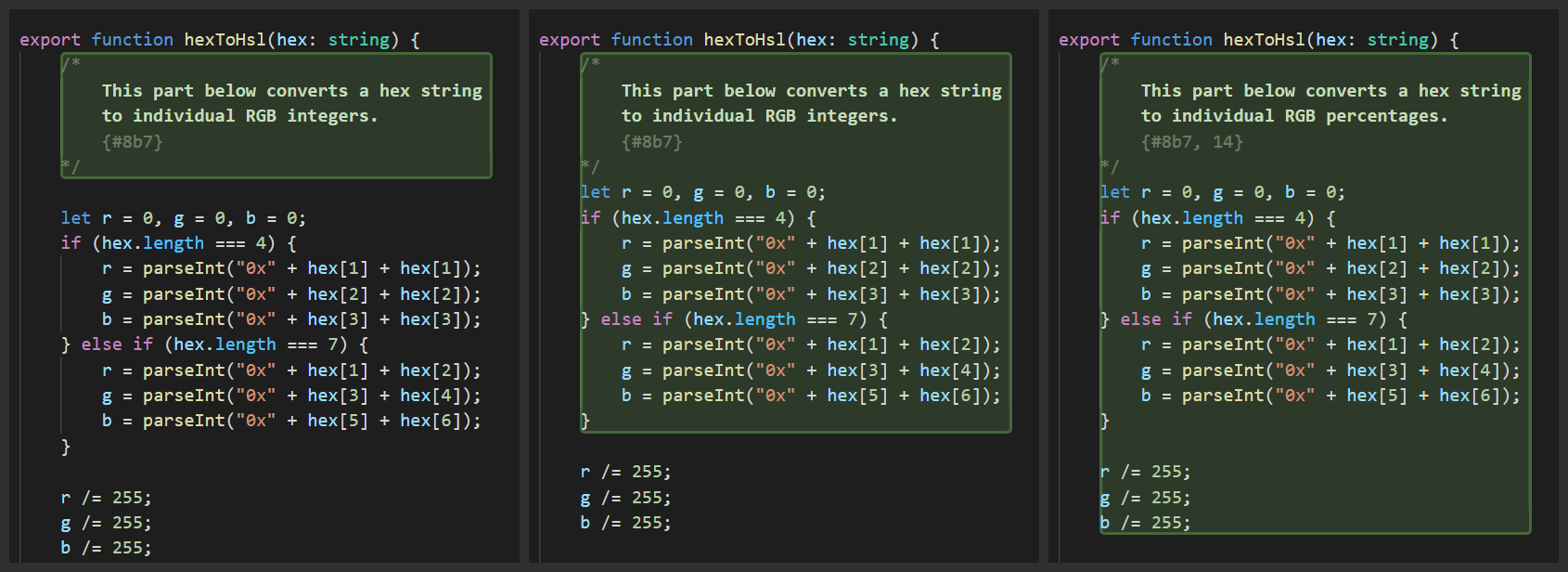Click 'export function hexToHsl' line in middle panel
Screen dimensions: 1568x572
coord(739,40)
